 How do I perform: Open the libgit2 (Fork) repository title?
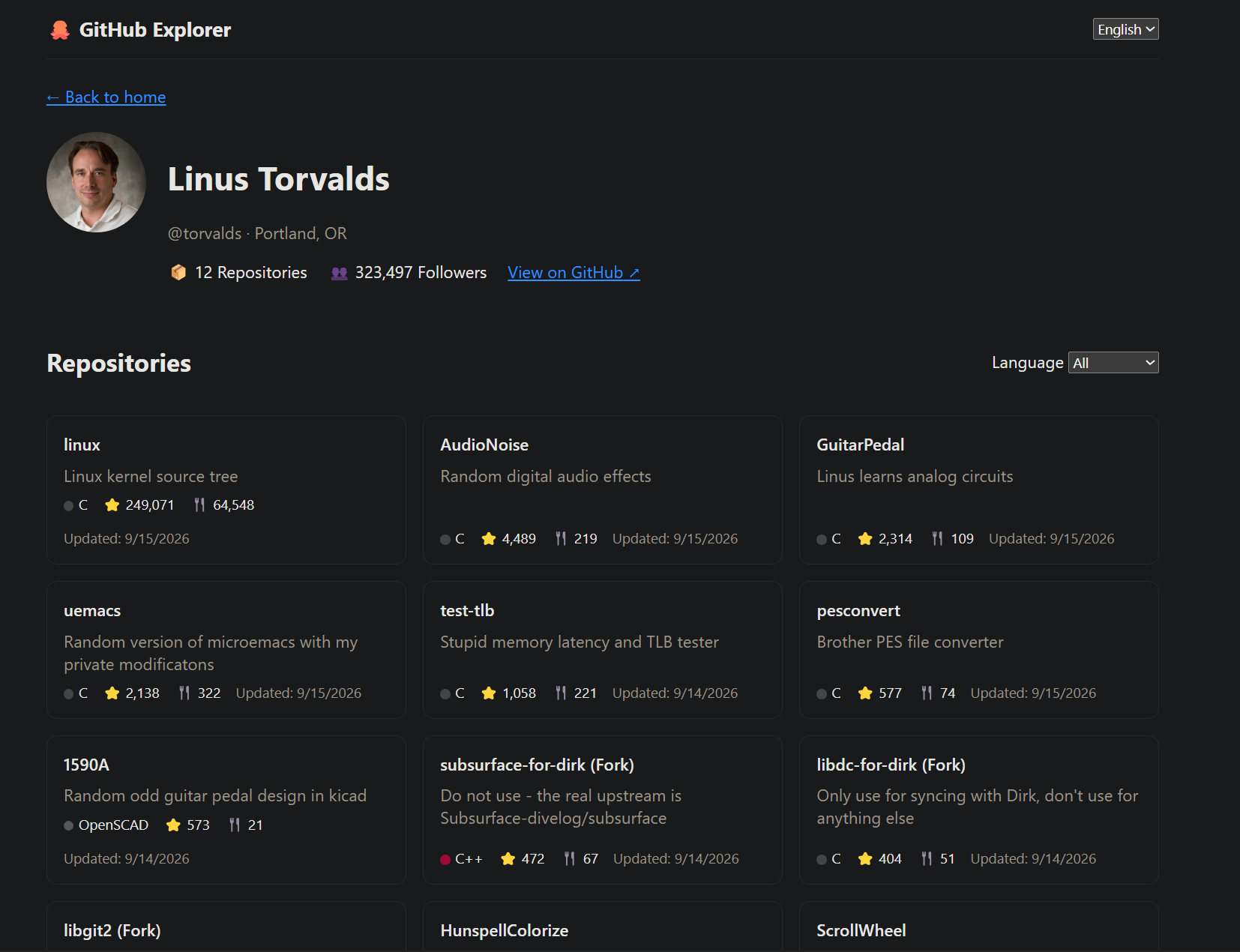(x=112, y=931)
